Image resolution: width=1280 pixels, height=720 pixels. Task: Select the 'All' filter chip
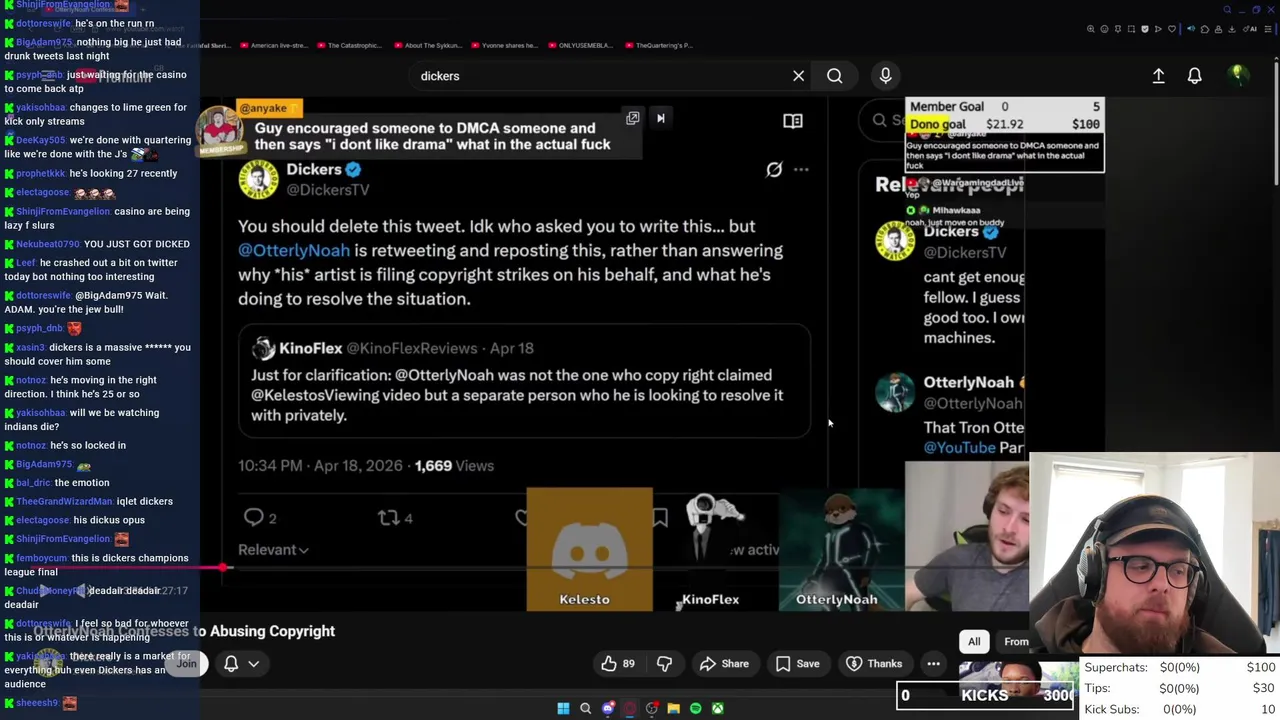pos(974,642)
